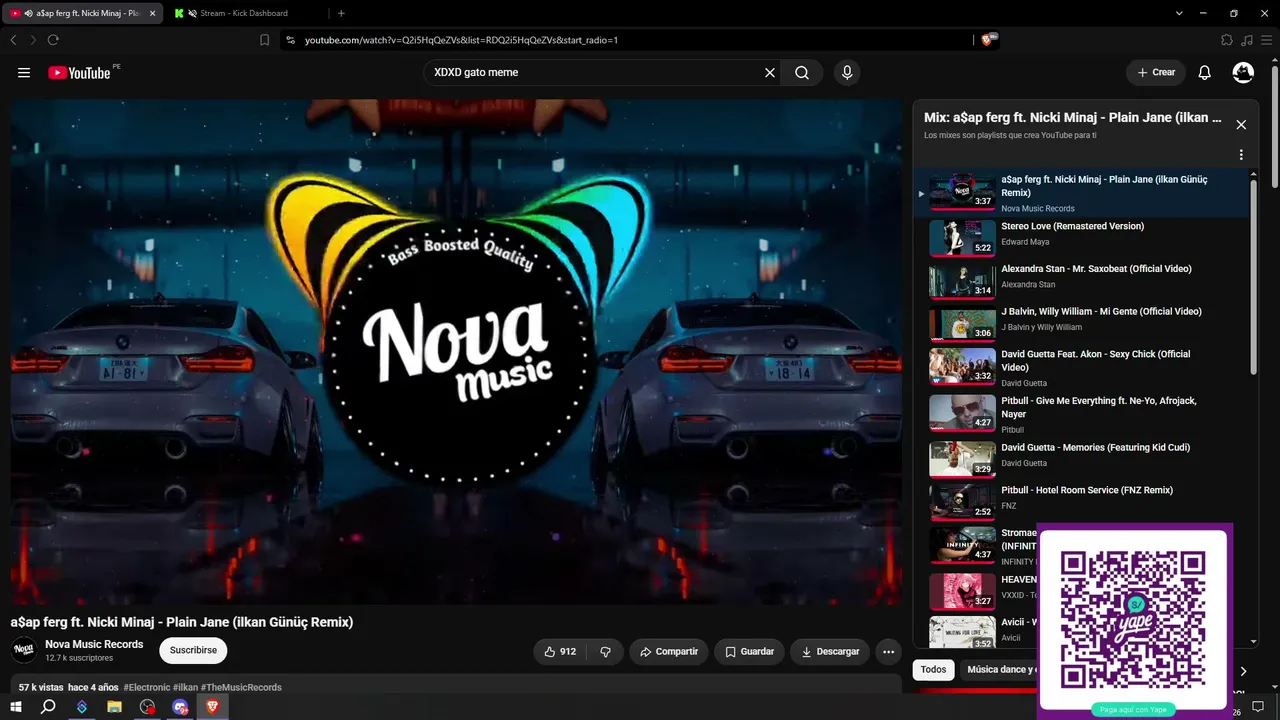
Task: Open the Brave main menu
Action: pos(1267,40)
